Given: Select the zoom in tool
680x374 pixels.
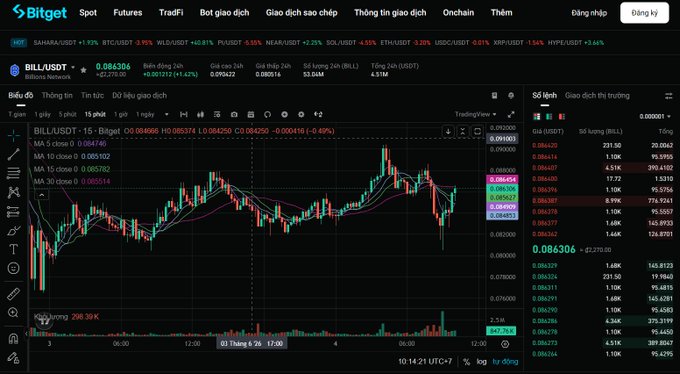Looking at the screenshot, I should coord(13,312).
